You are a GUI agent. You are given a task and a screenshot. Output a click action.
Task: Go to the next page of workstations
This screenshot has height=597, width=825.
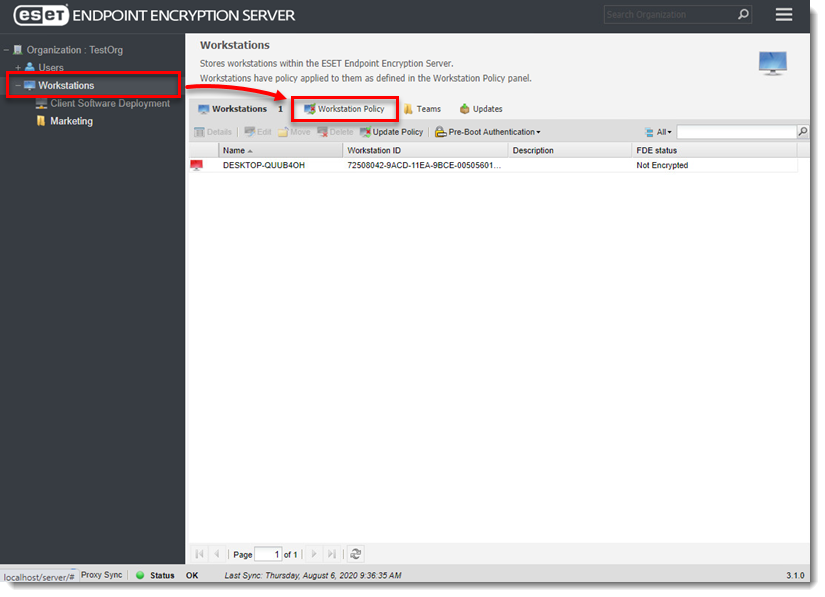tap(313, 554)
